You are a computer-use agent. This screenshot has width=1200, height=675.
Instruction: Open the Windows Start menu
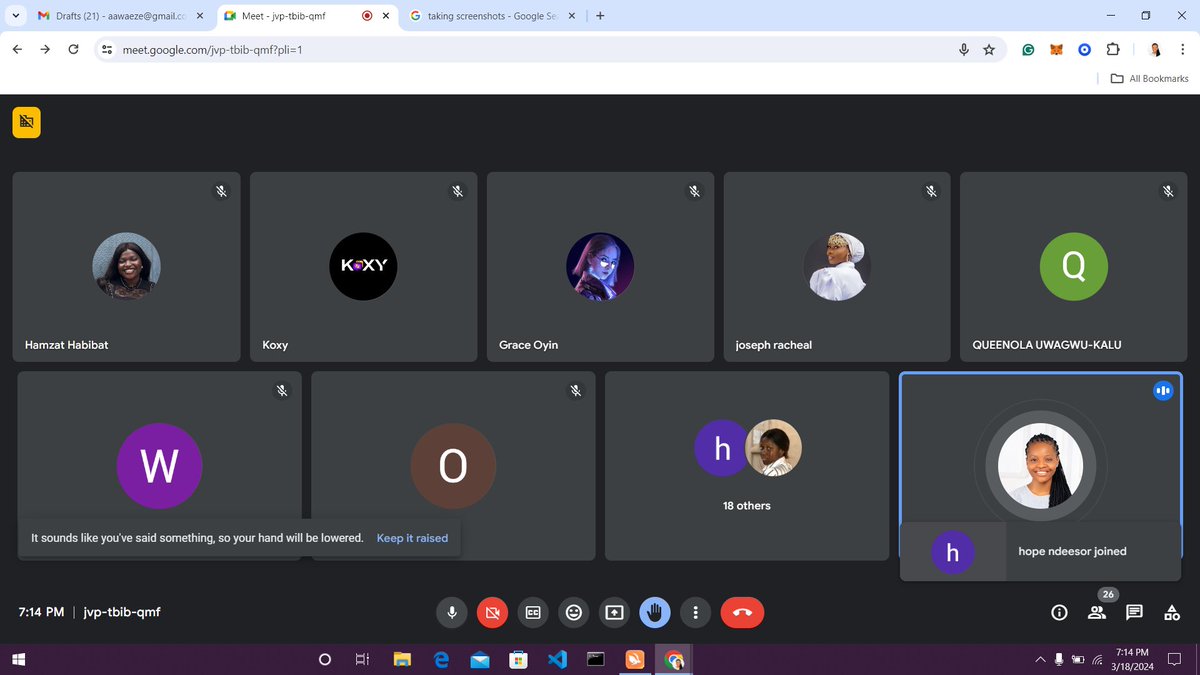(x=18, y=660)
